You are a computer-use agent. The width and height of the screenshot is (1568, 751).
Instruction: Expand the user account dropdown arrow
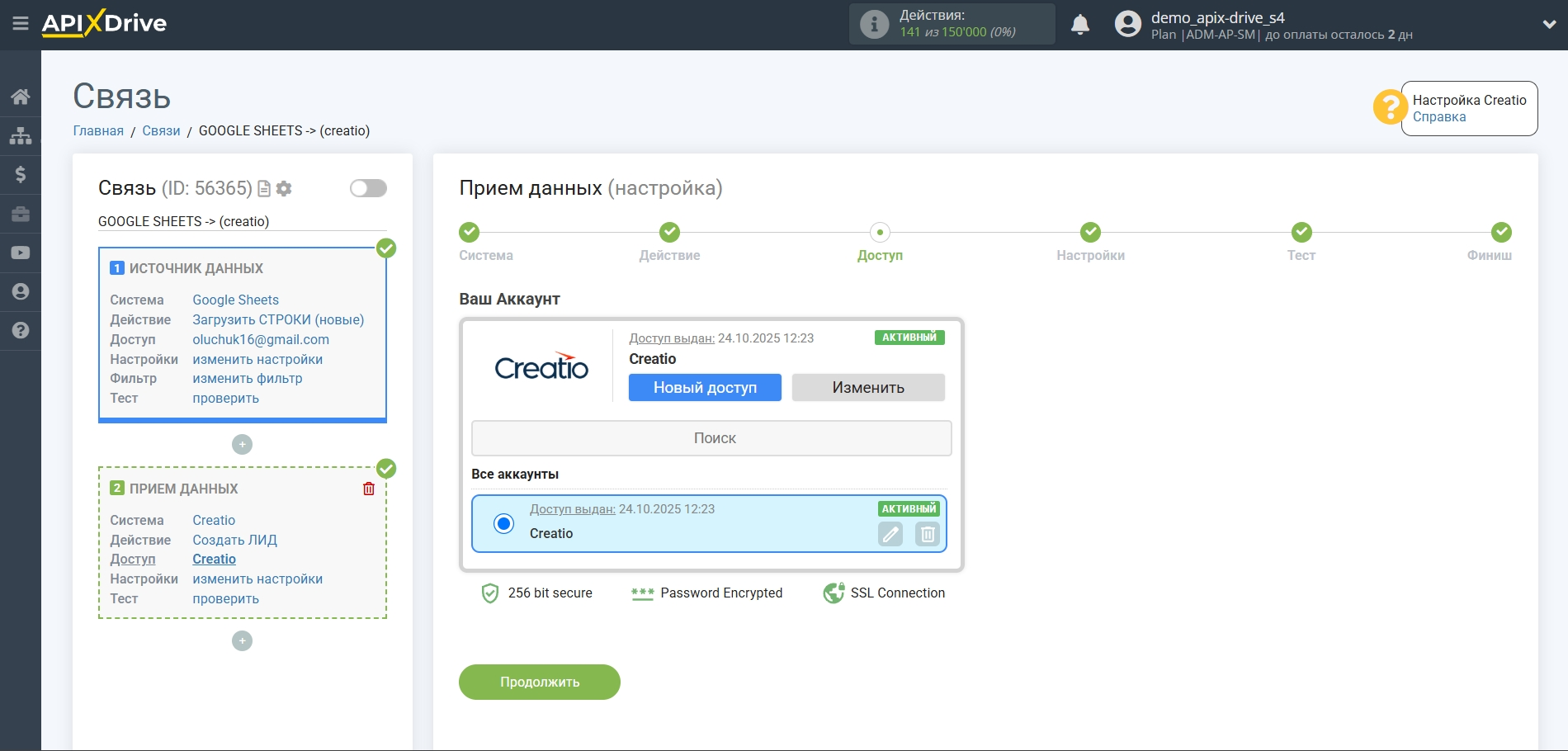(x=1549, y=25)
